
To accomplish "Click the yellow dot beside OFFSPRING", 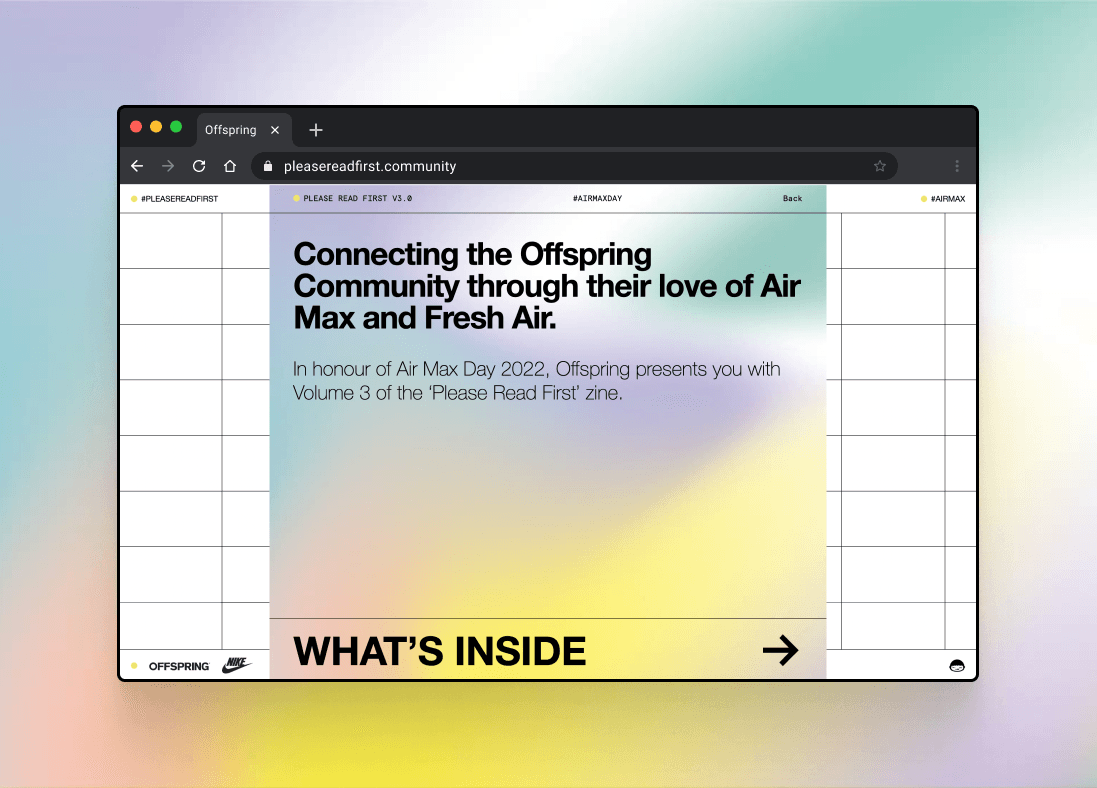I will pos(134,664).
